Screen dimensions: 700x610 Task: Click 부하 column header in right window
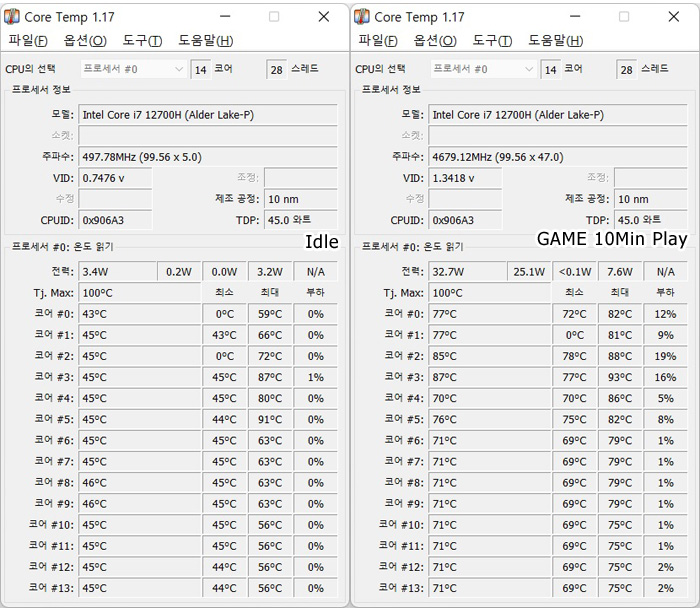click(x=665, y=292)
